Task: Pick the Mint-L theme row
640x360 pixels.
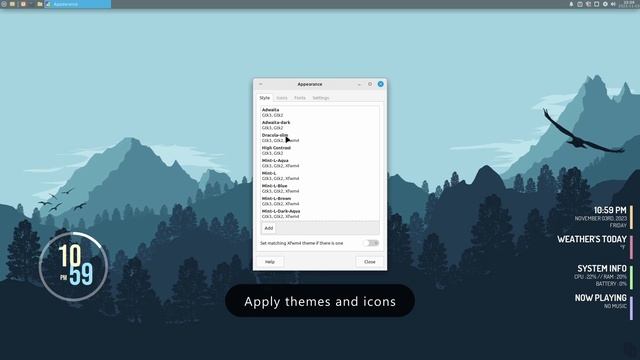Action: point(320,176)
